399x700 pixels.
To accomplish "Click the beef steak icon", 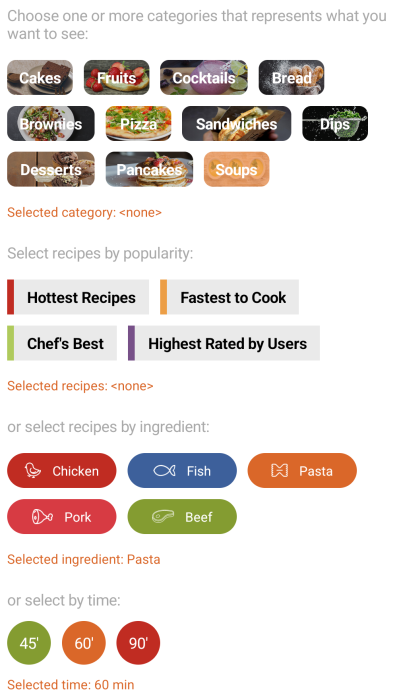I will 163,517.
